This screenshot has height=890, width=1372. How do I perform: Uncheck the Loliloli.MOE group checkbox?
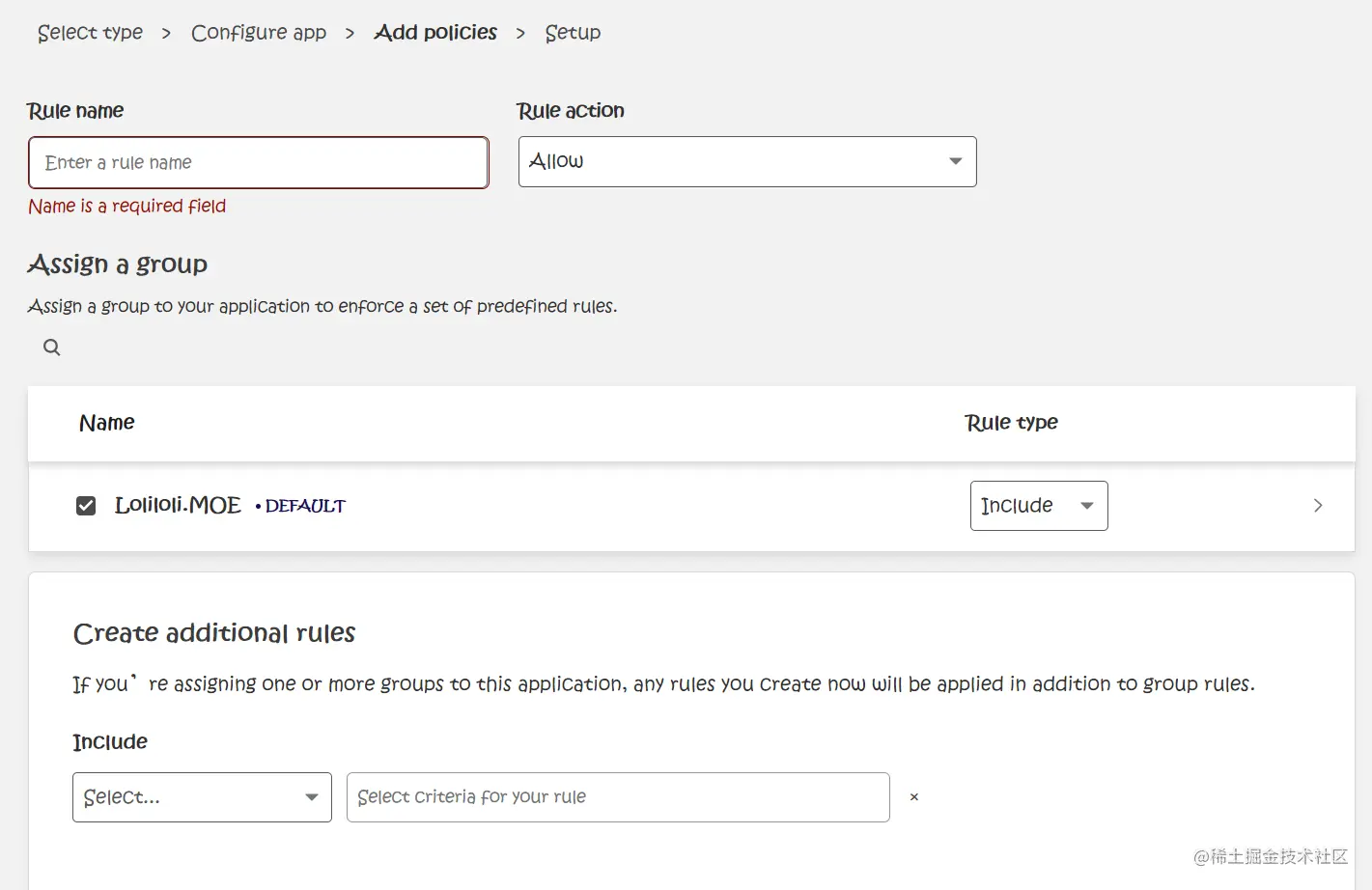pos(86,506)
